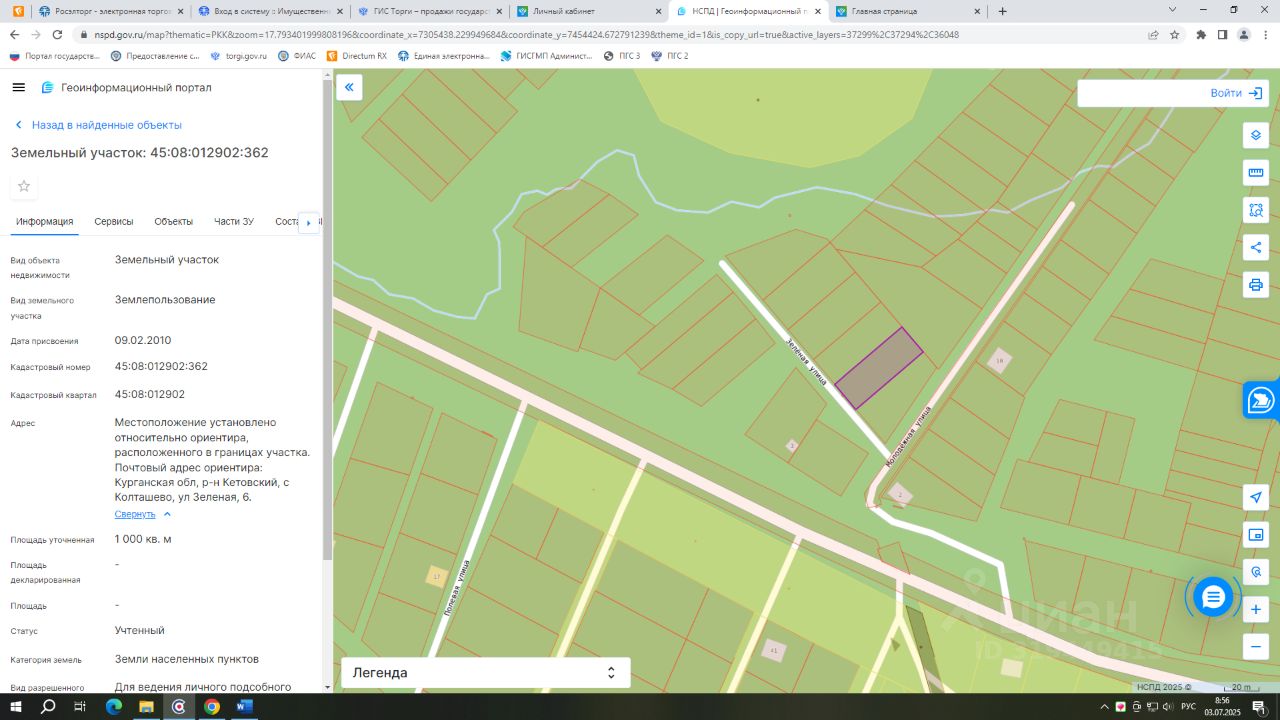
Task: Activate the area selection tool
Action: [1256, 210]
